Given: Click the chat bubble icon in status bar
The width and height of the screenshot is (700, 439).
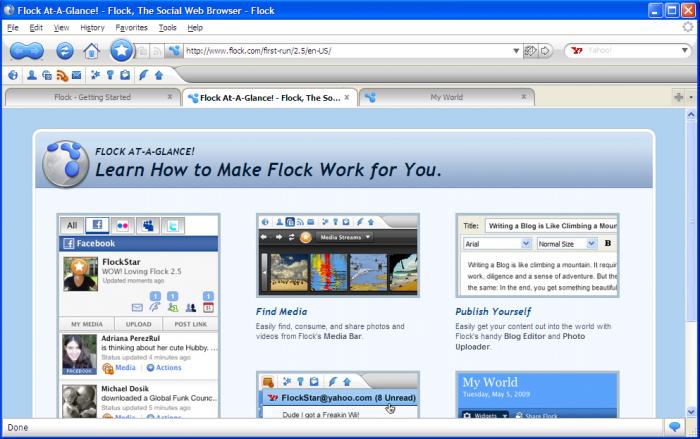Looking at the screenshot, I should [674, 427].
